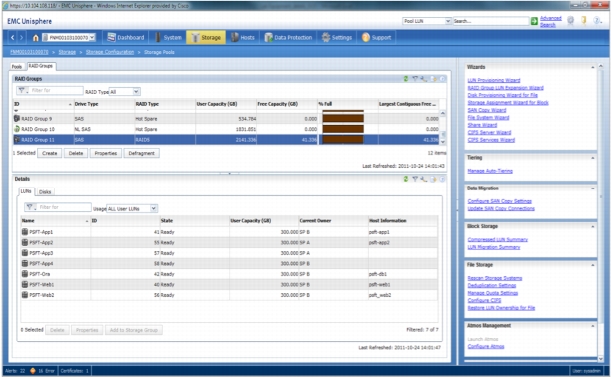Open the Support menu
Image resolution: width=612 pixels, height=379 pixels.
click(x=376, y=37)
